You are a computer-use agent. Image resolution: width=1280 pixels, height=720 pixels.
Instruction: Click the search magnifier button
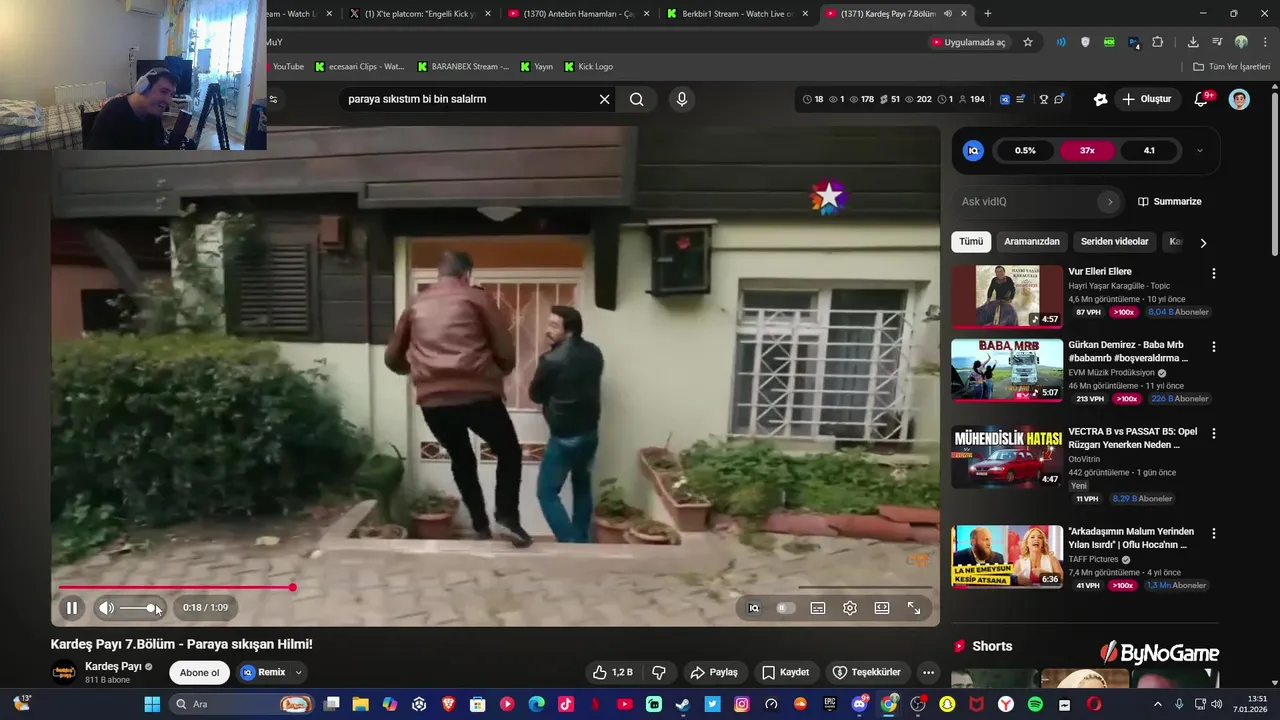(637, 99)
